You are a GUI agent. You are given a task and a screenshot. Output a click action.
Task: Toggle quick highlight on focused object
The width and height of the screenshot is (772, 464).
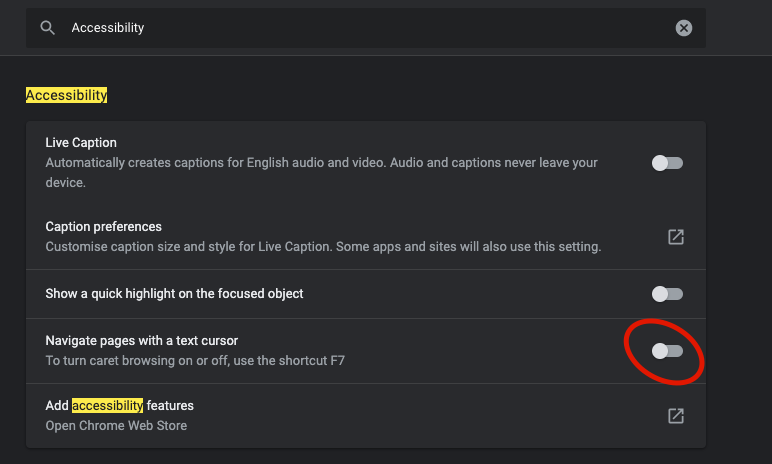point(667,294)
